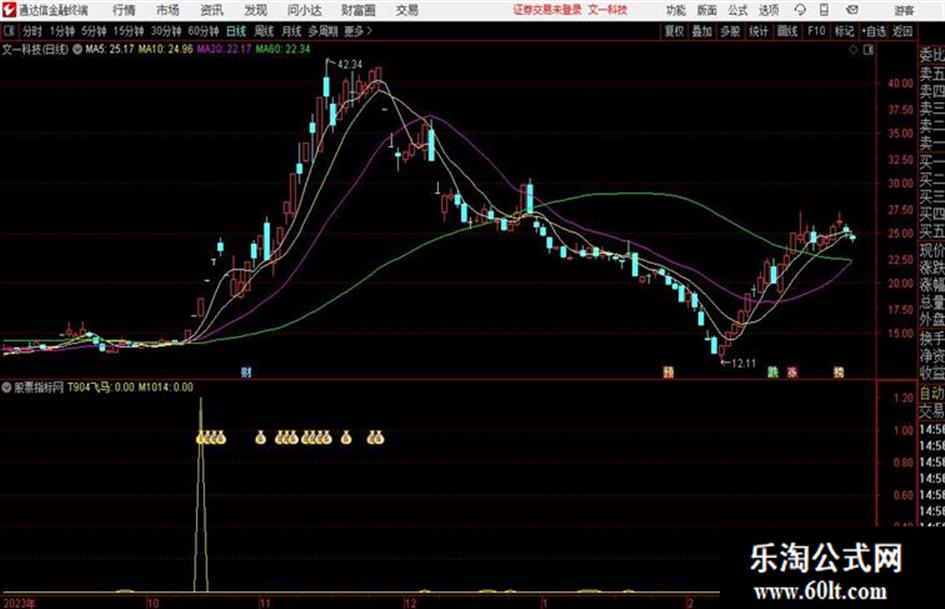Click the red 涨 event marker
945x609 pixels.
point(792,372)
